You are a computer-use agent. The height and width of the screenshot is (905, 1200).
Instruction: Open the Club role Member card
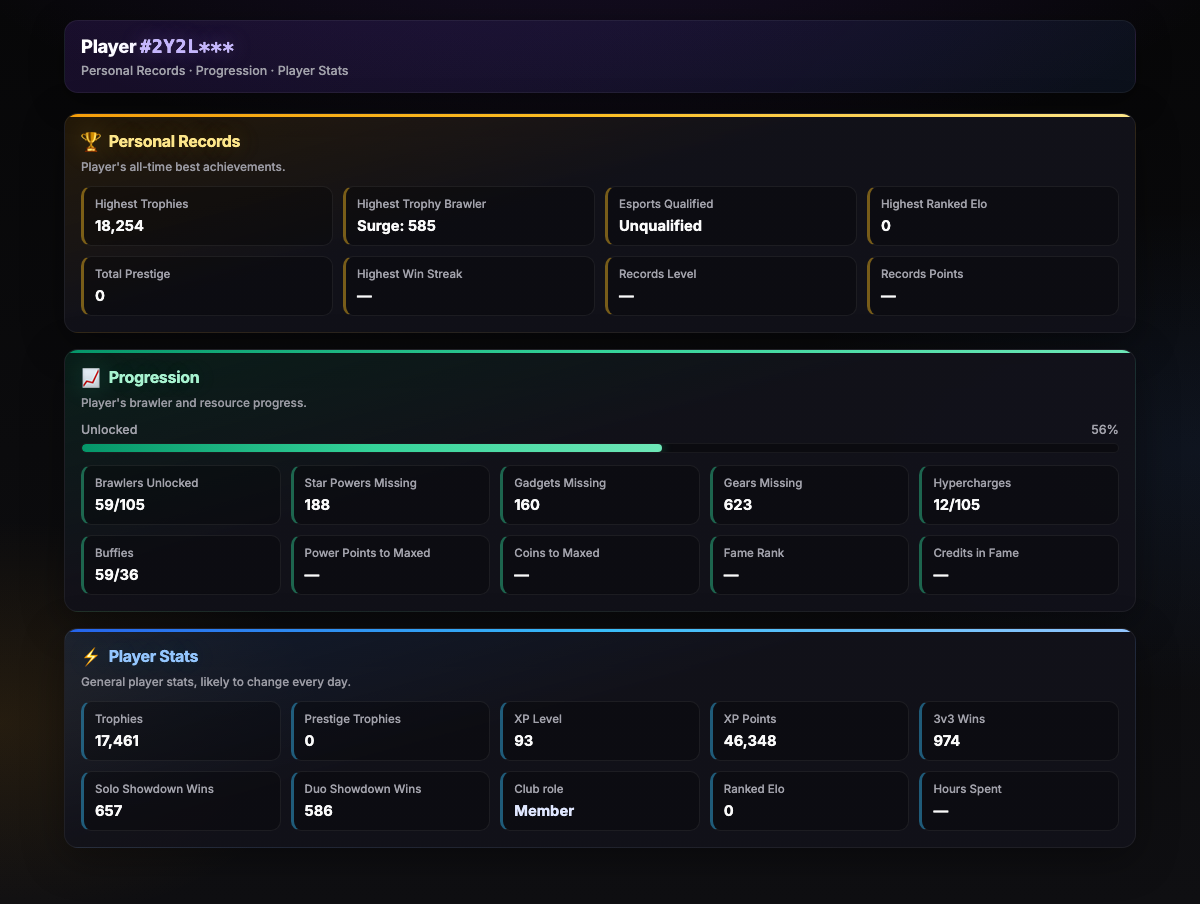[600, 801]
